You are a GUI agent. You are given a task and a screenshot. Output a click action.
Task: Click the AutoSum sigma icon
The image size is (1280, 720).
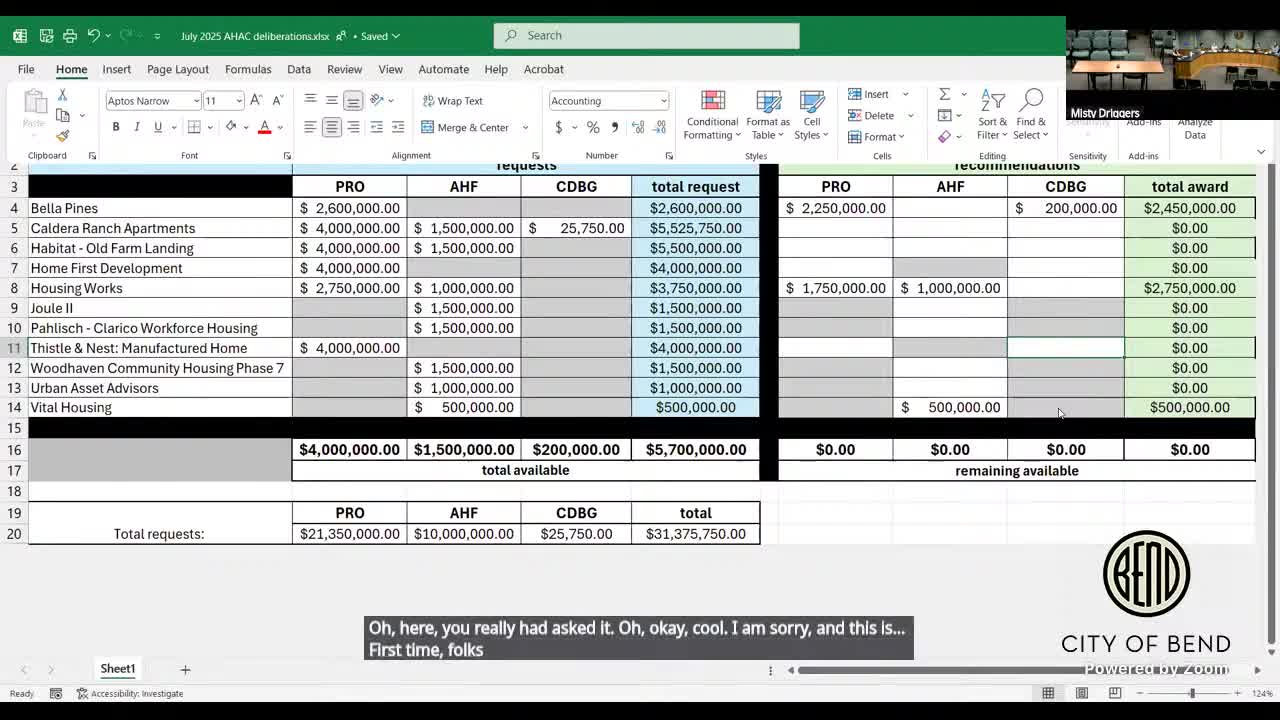(944, 94)
